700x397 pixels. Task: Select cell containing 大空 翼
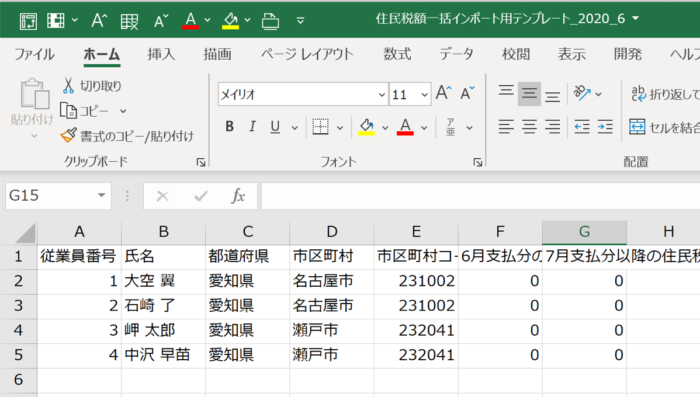pyautogui.click(x=163, y=281)
